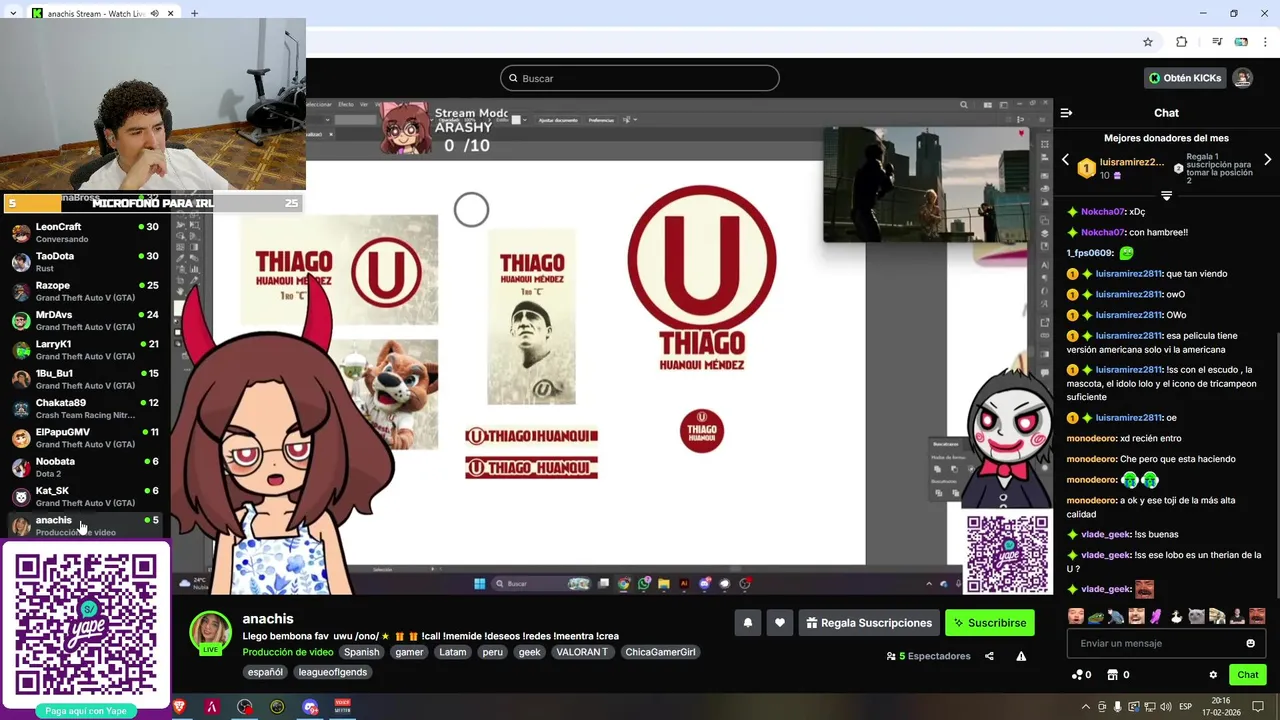
Task: Open Discord from the taskbar
Action: point(310,706)
